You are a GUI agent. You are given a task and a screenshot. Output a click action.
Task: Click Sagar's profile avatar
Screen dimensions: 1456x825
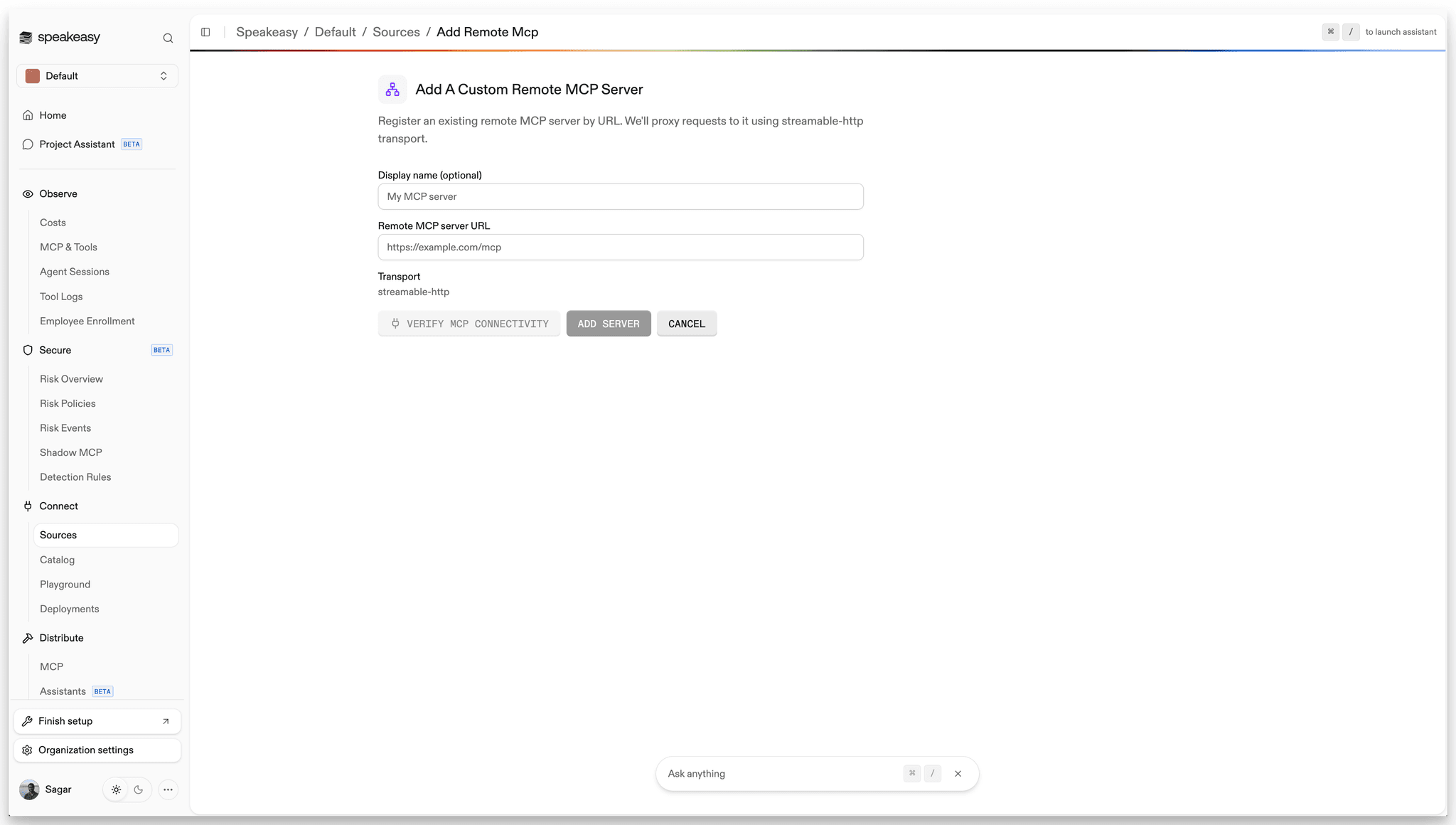(29, 789)
